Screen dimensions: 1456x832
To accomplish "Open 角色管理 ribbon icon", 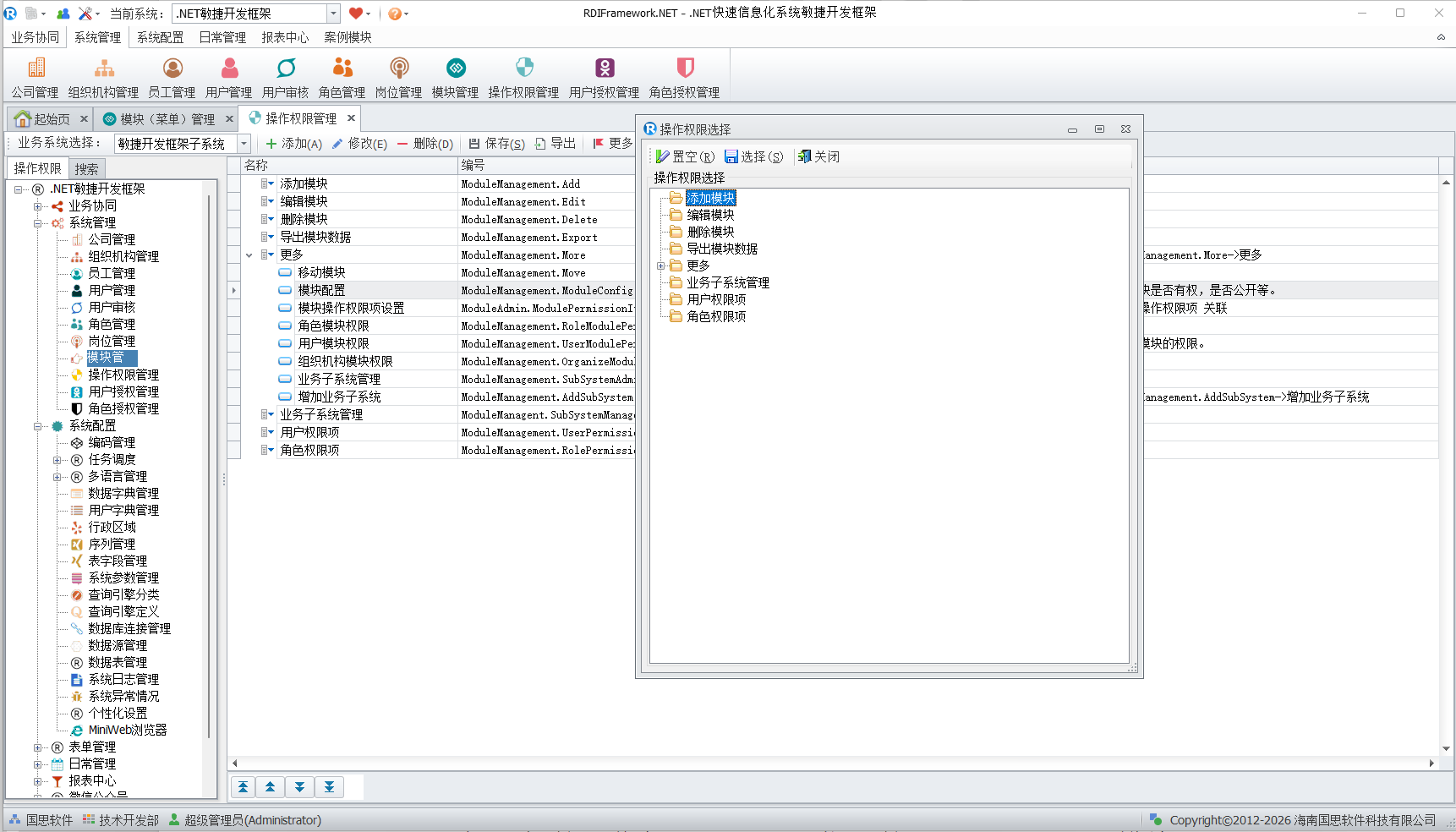I will [x=342, y=68].
